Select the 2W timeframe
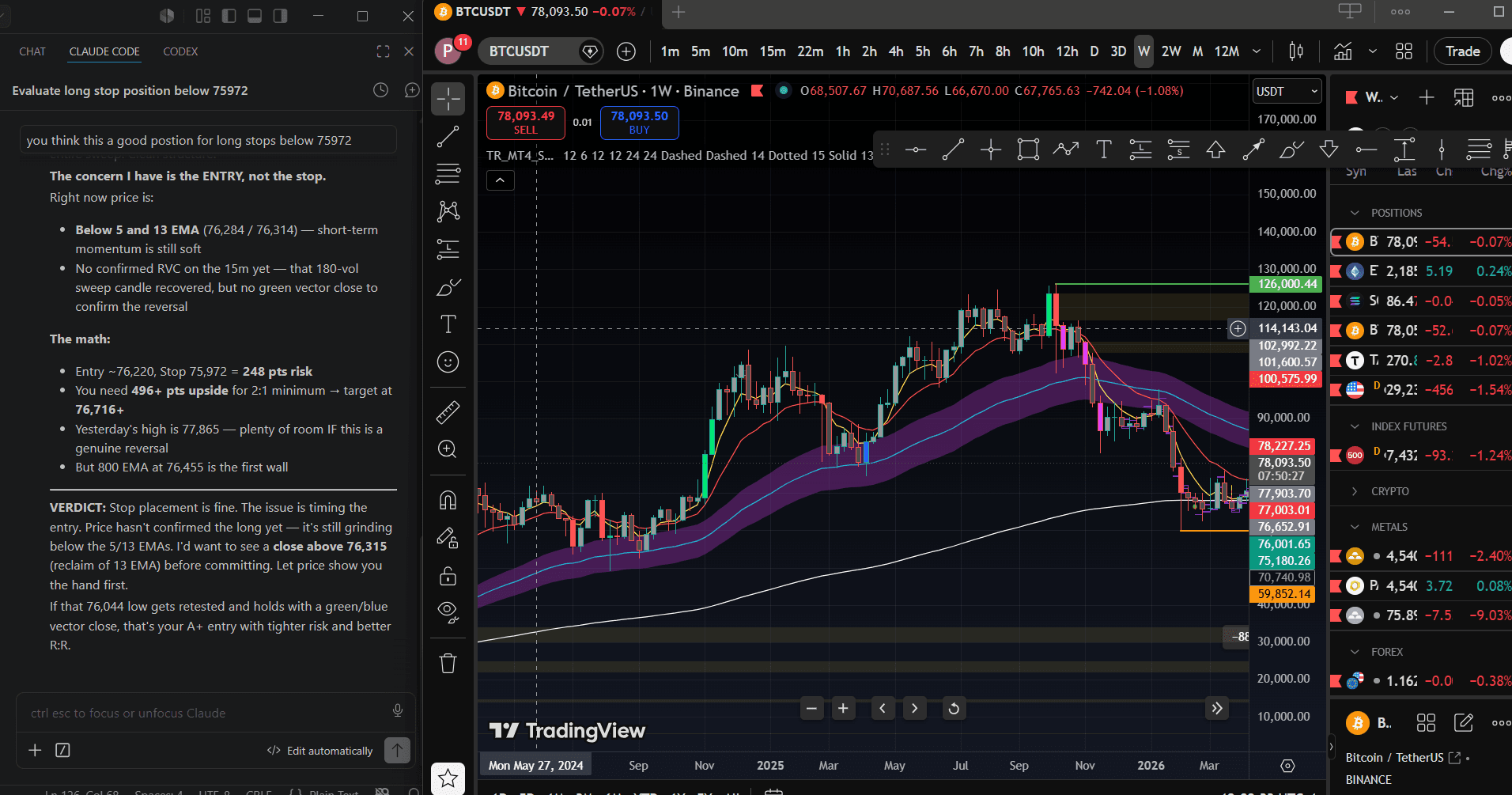 1171,51
